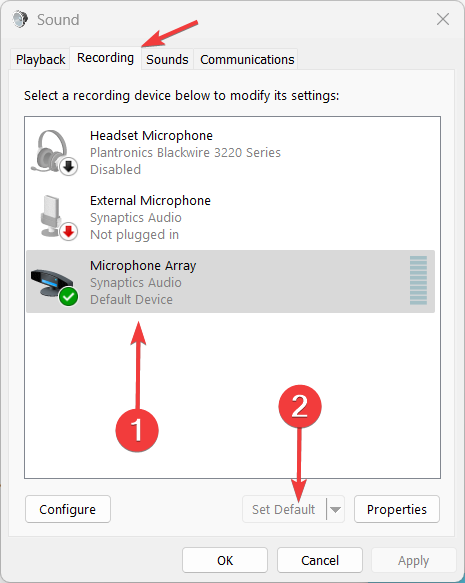This screenshot has width=465, height=583.
Task: Select the Plantronics Blackwire 3220 Series entry
Action: (x=185, y=152)
